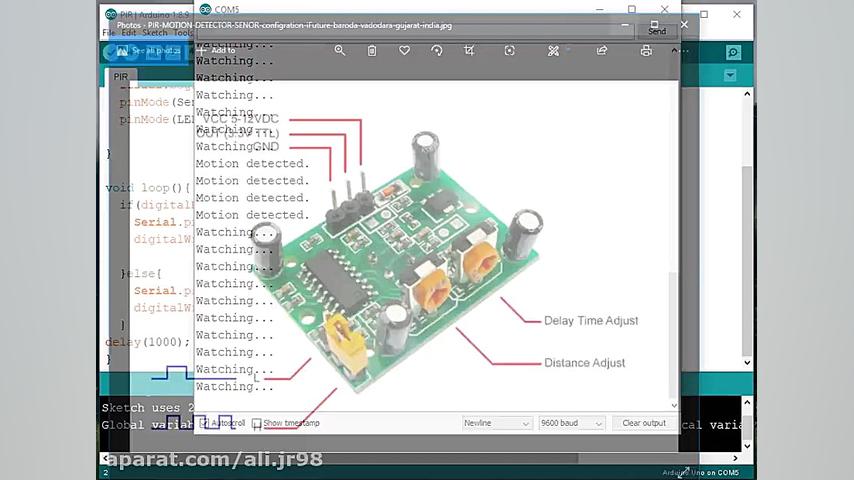Open the crop tool in Photos

(x=469, y=51)
